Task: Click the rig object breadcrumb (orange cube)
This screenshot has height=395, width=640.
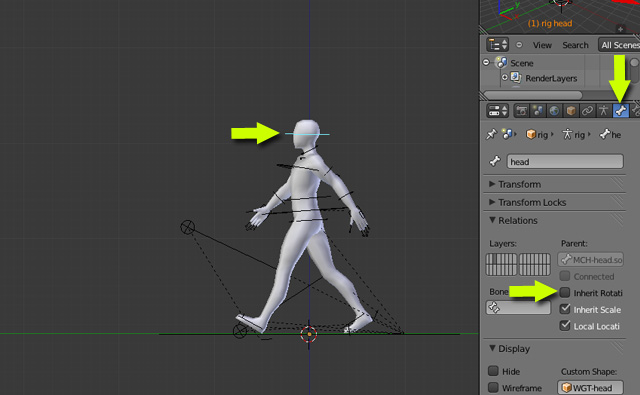Action: click(x=538, y=134)
